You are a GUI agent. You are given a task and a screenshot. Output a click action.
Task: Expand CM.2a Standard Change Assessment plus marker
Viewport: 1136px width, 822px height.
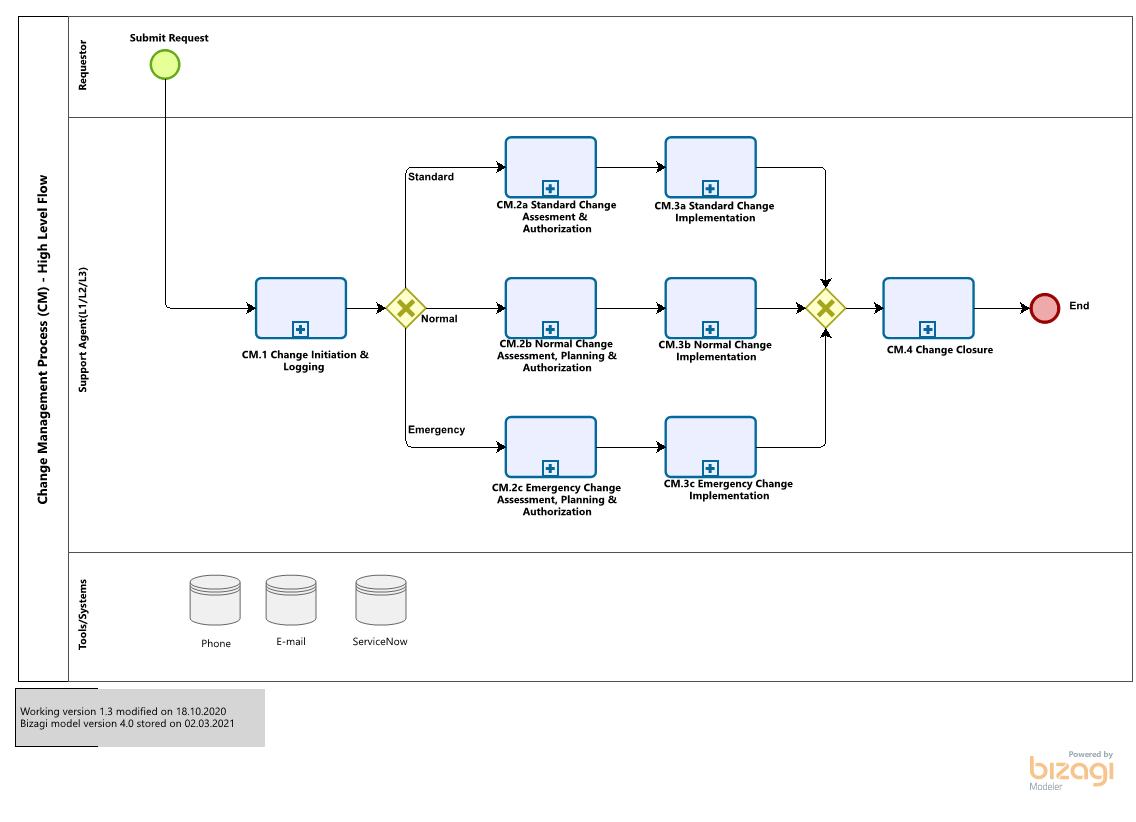(x=550, y=187)
